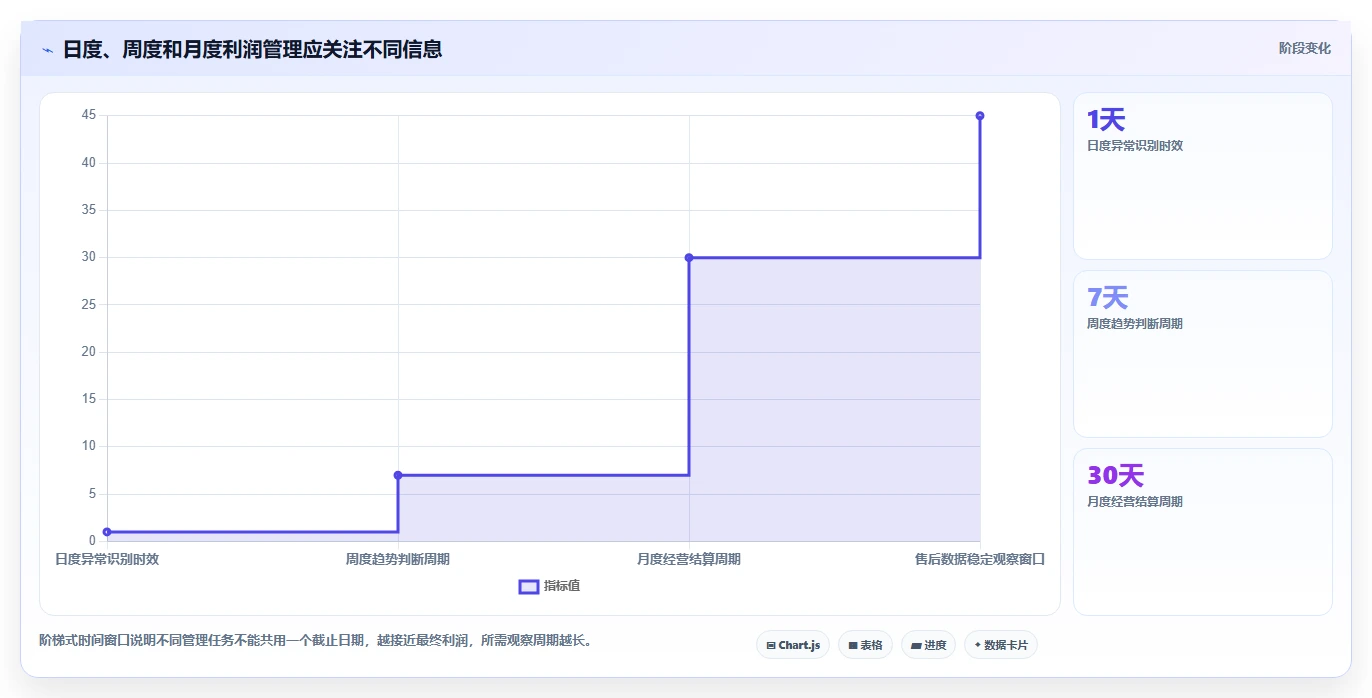Click the y-axis tick label 30

pos(89,257)
